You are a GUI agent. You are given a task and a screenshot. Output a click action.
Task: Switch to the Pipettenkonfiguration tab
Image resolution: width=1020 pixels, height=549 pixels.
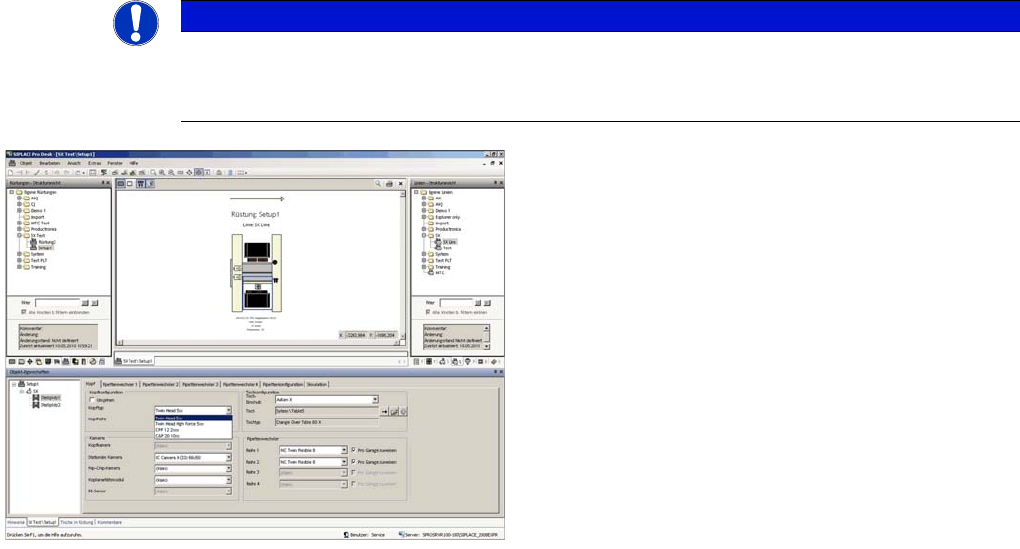[x=281, y=383]
